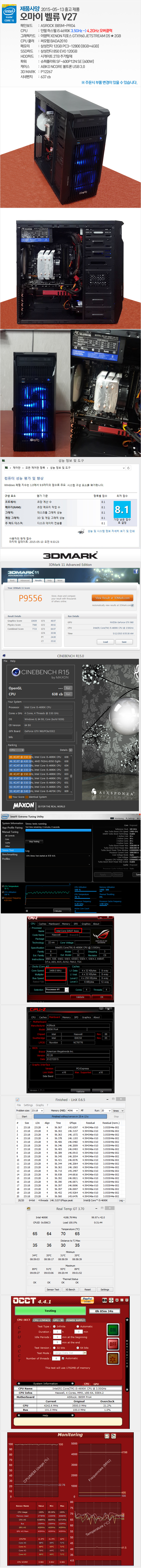Select App-Profile Pairing in Intel XTU sidebar
Screen dimensions: 141x1568
(12, 828)
